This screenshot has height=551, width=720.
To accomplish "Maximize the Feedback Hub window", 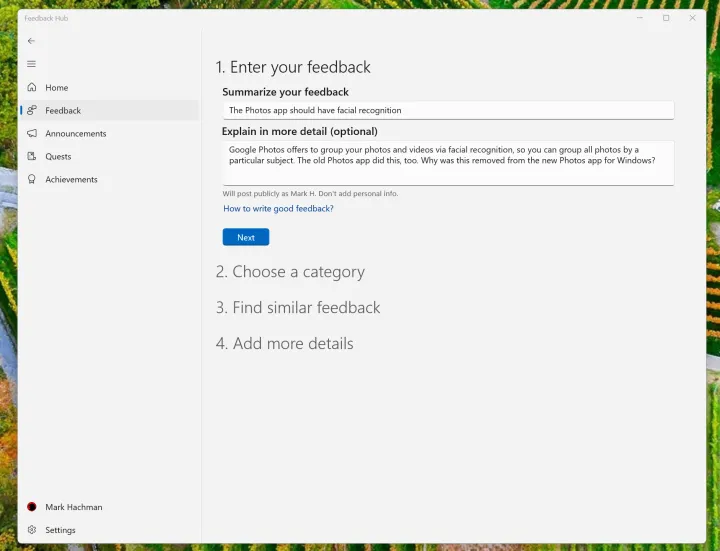I will [666, 18].
